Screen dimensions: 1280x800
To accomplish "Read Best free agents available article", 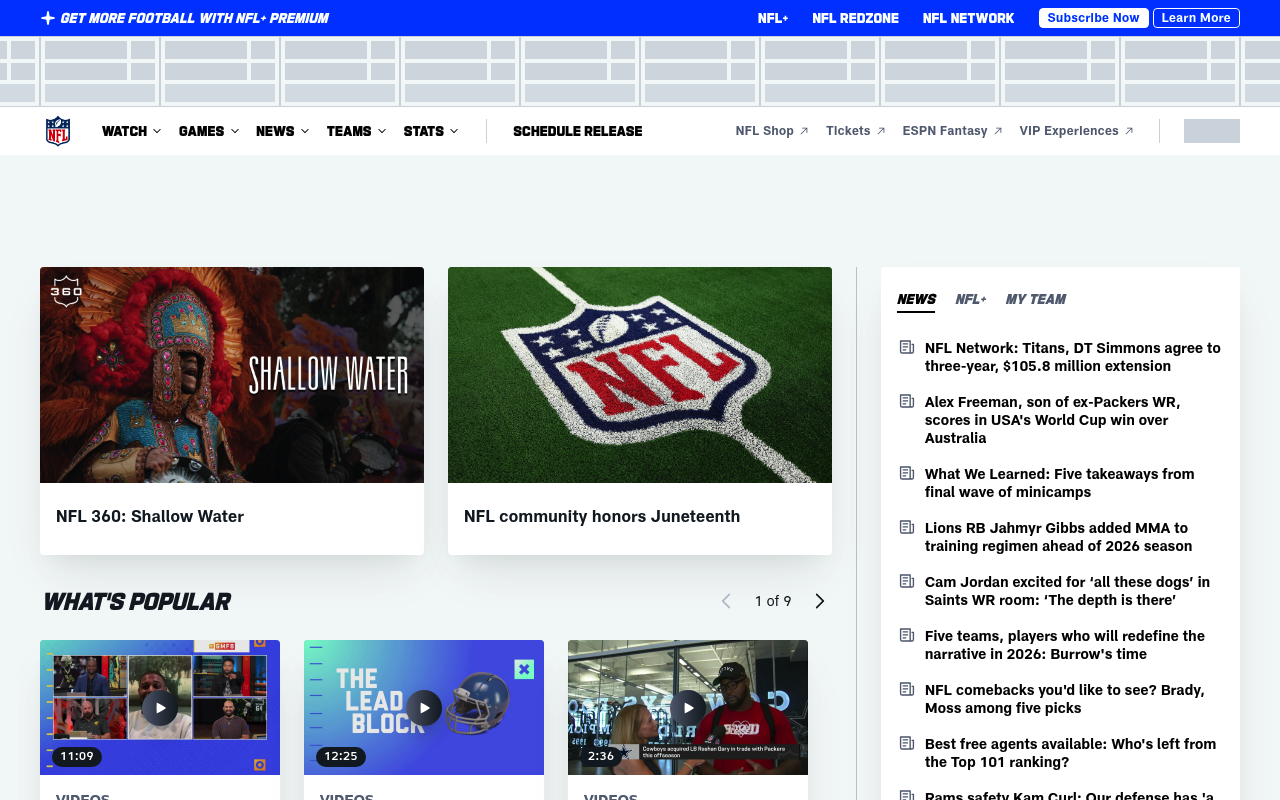I will point(1071,753).
